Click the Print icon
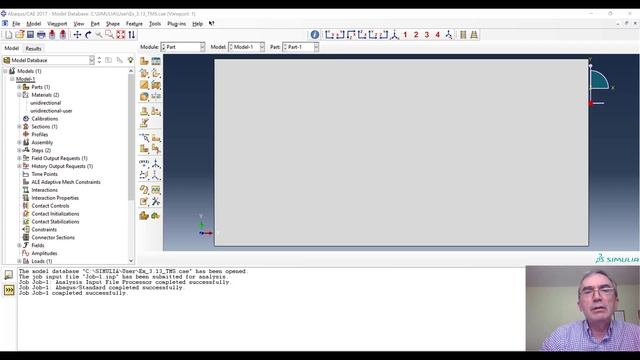The height and width of the screenshot is (360, 640). coord(41,35)
